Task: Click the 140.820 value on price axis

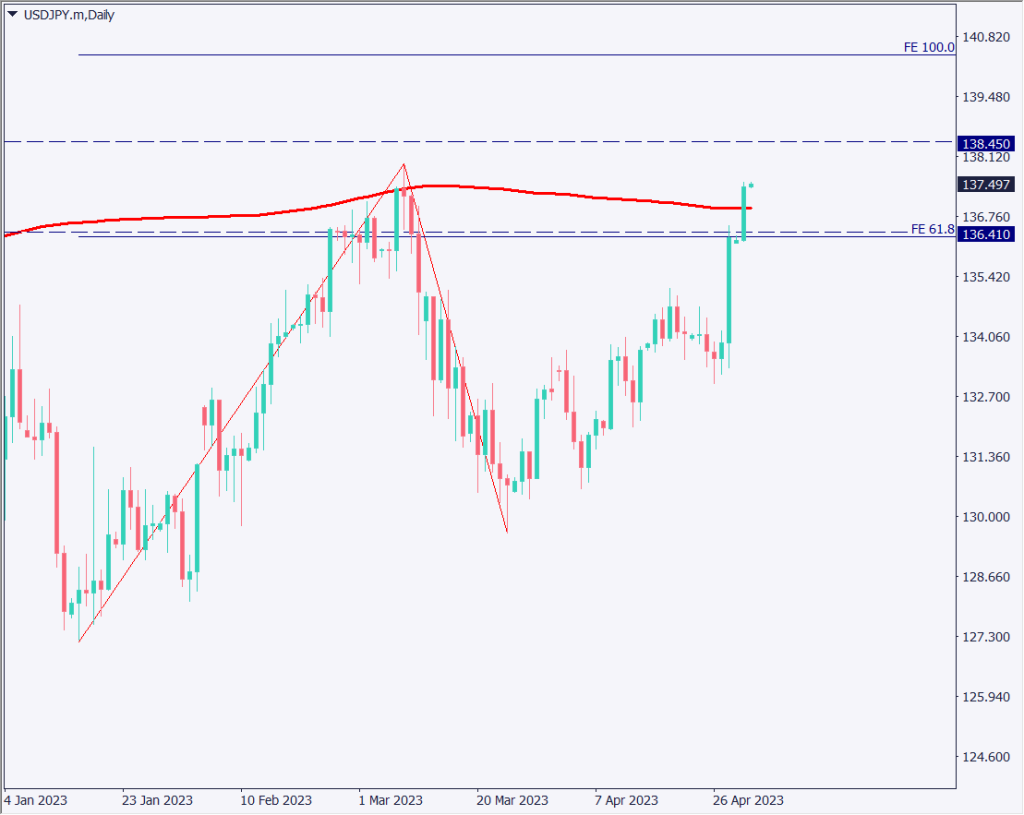Action: [x=986, y=37]
